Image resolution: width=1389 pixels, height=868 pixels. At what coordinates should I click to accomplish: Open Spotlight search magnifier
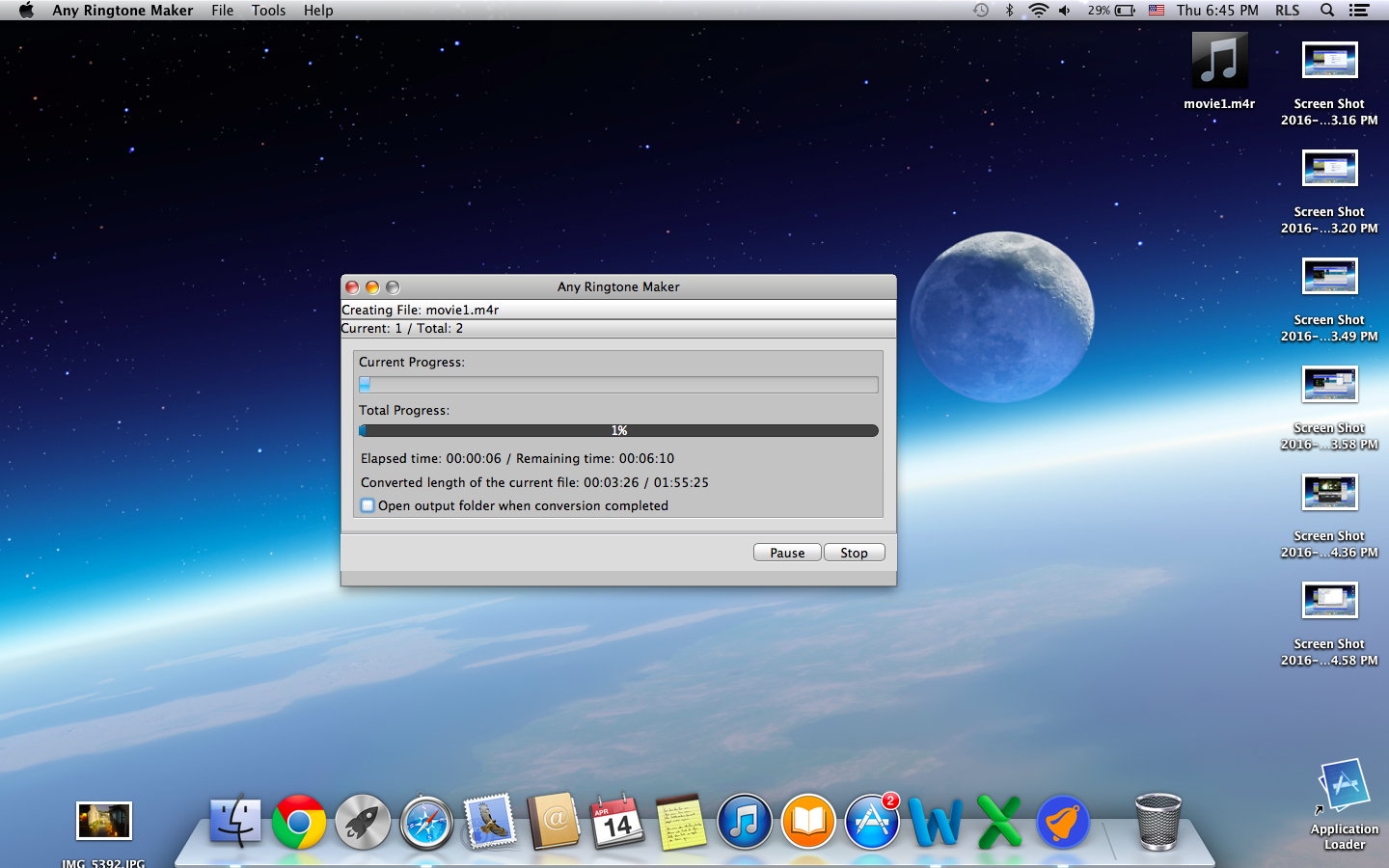point(1327,11)
